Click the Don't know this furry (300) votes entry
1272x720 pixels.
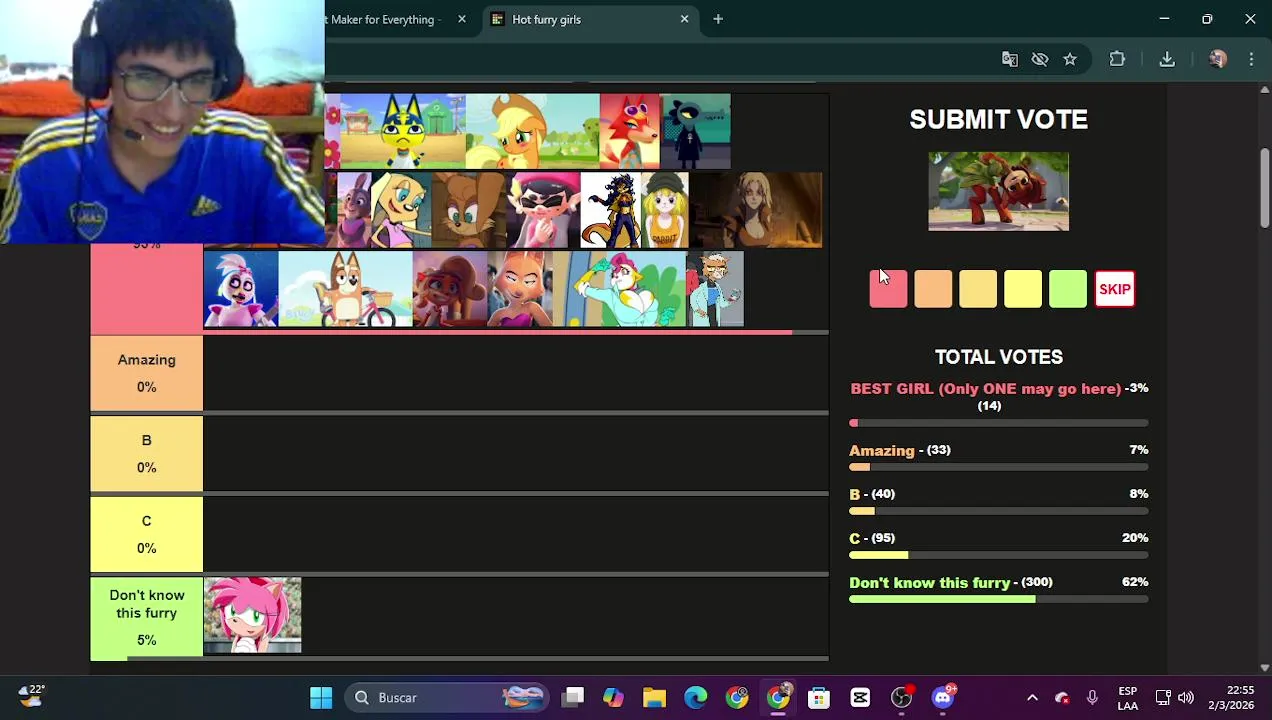[951, 583]
